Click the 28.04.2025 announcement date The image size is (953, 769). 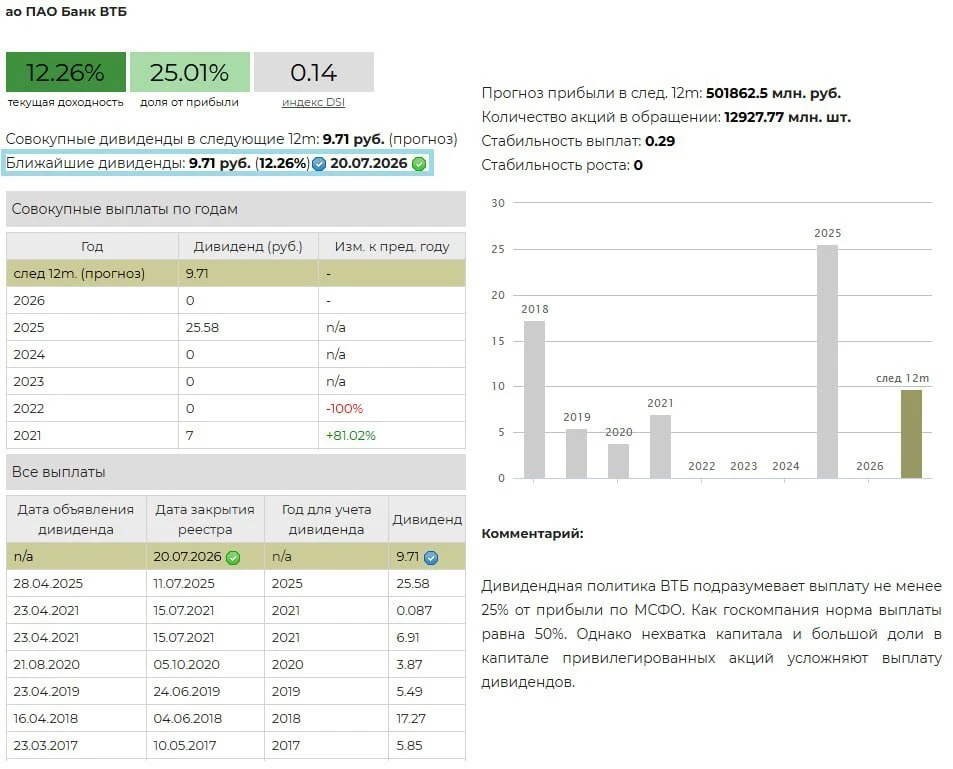(48, 584)
